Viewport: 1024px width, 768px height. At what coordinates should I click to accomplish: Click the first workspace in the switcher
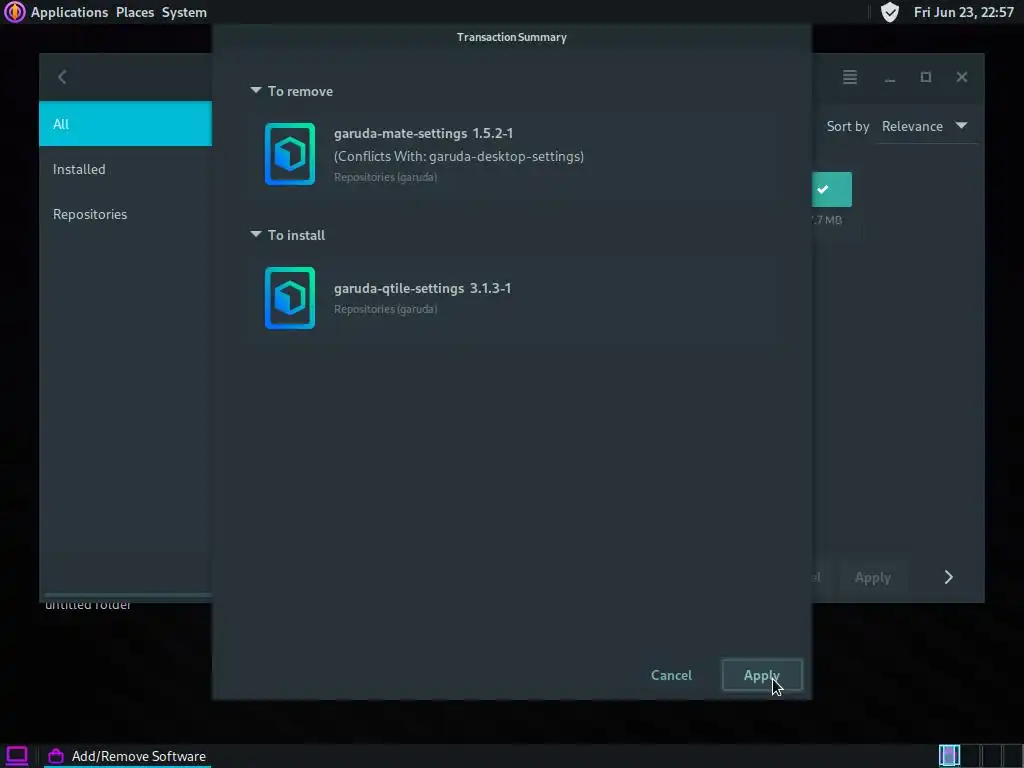tap(949, 756)
